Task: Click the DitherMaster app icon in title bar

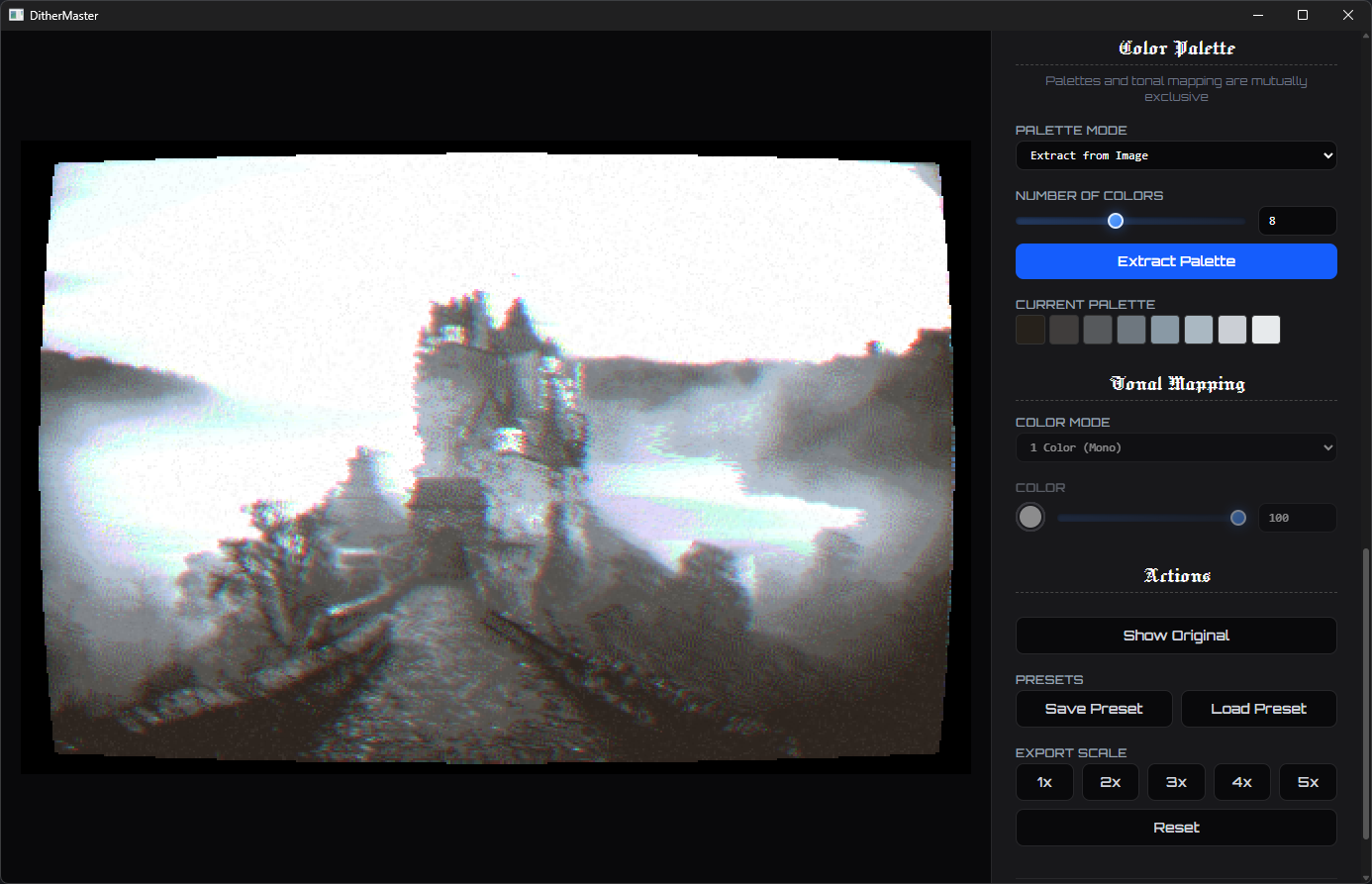Action: coord(16,15)
